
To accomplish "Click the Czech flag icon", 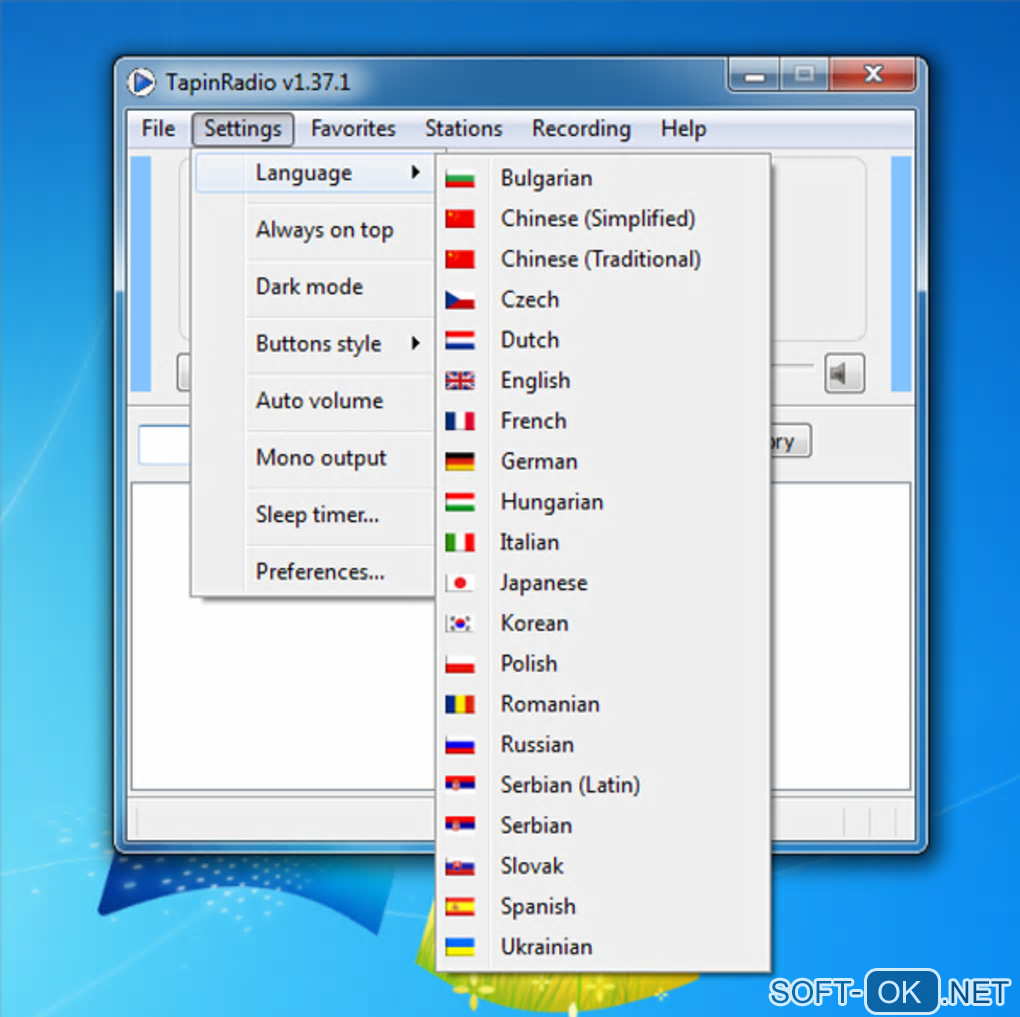I will click(x=460, y=300).
